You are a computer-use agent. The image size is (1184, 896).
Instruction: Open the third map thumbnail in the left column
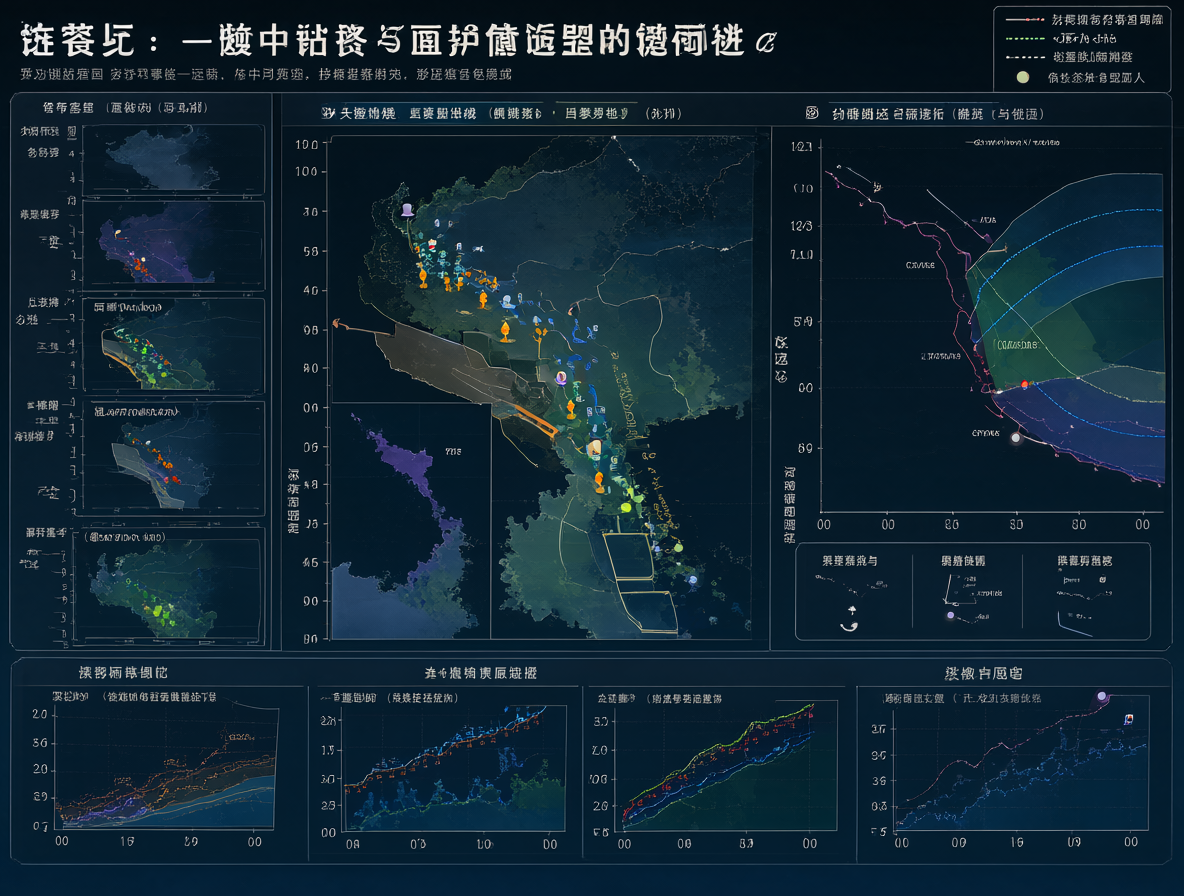(x=174, y=345)
